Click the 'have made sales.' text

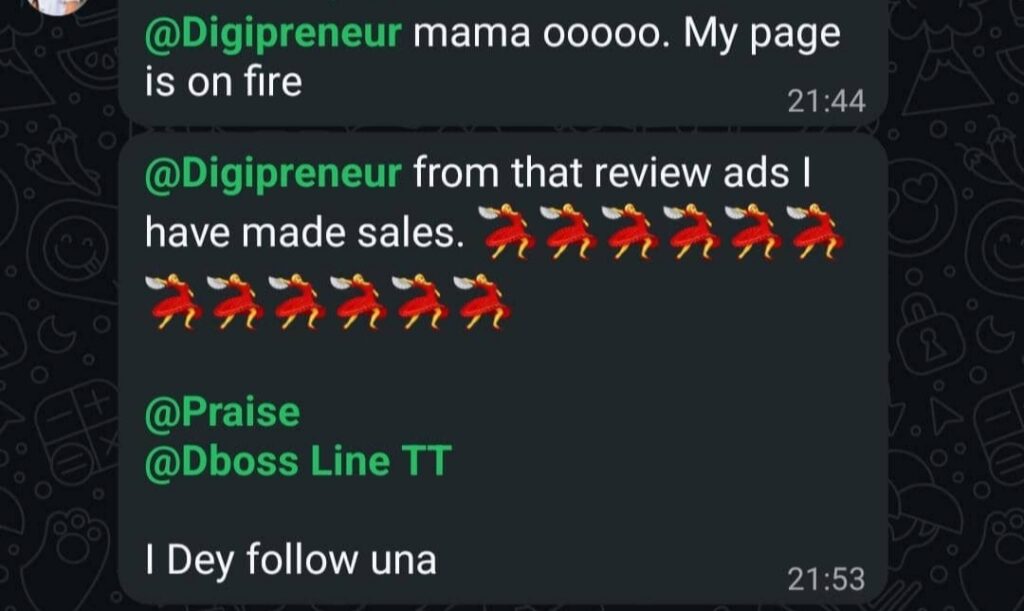[x=304, y=233]
